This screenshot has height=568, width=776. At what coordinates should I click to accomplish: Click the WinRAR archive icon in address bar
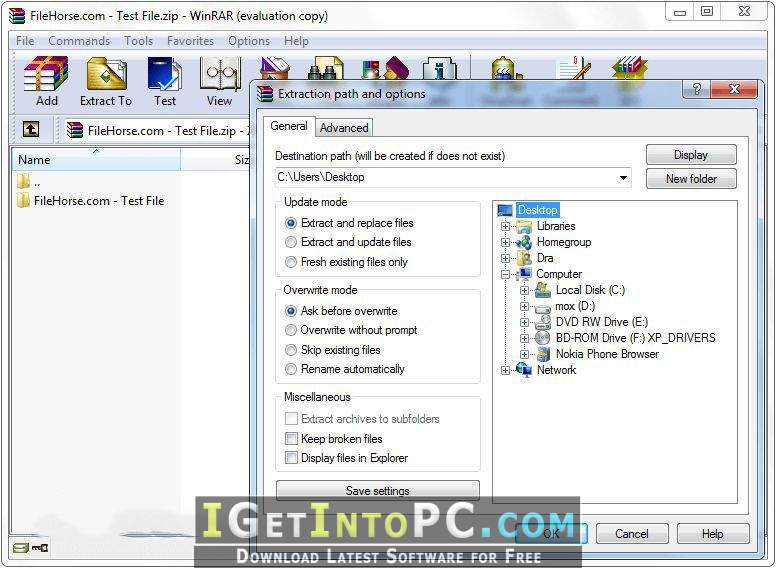pyautogui.click(x=75, y=130)
